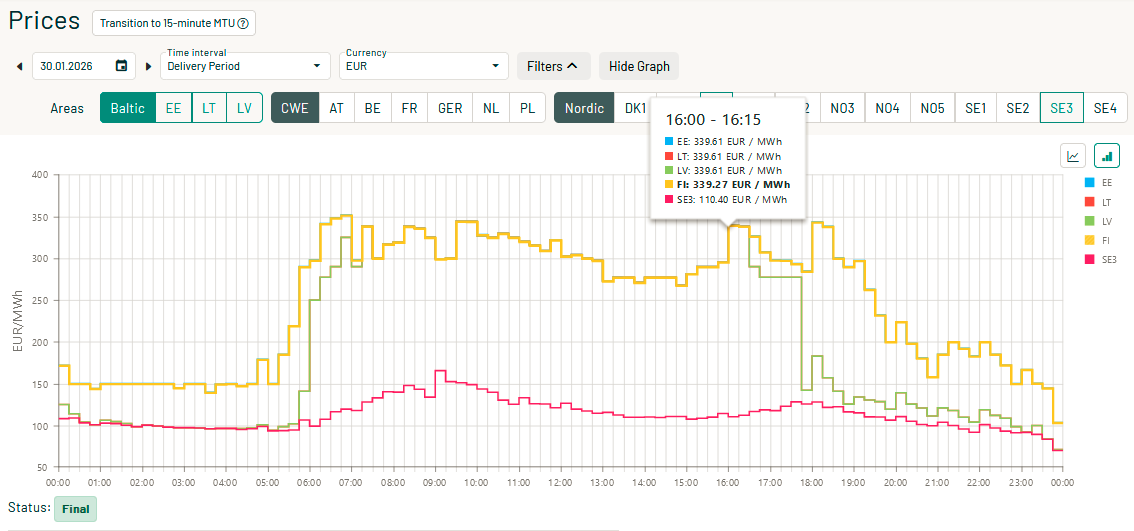Viewport: 1134px width, 531px height.
Task: Click the date field showing 30.01.2026
Action: click(x=84, y=66)
